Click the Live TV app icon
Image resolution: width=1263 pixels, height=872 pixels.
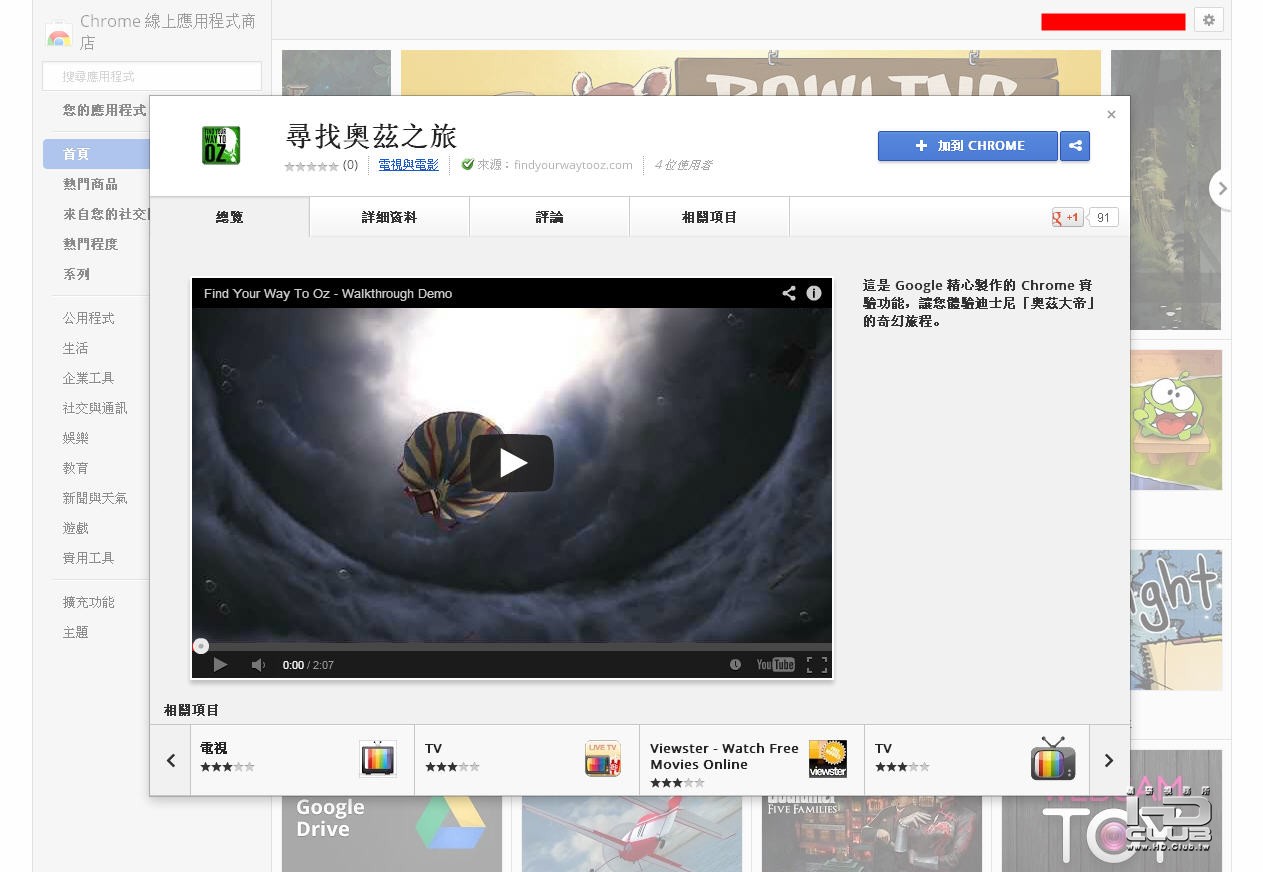tap(603, 759)
